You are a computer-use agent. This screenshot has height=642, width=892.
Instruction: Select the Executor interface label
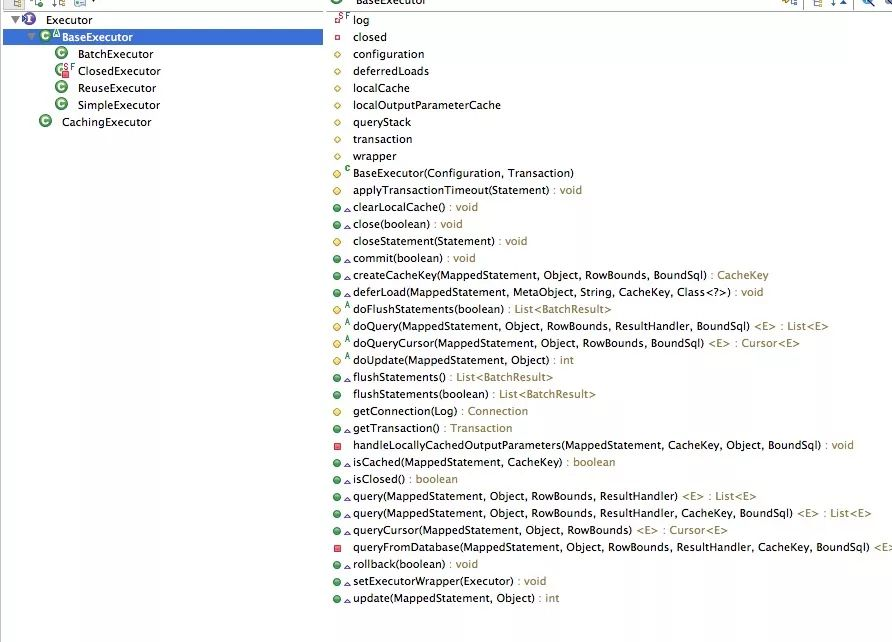click(x=69, y=20)
